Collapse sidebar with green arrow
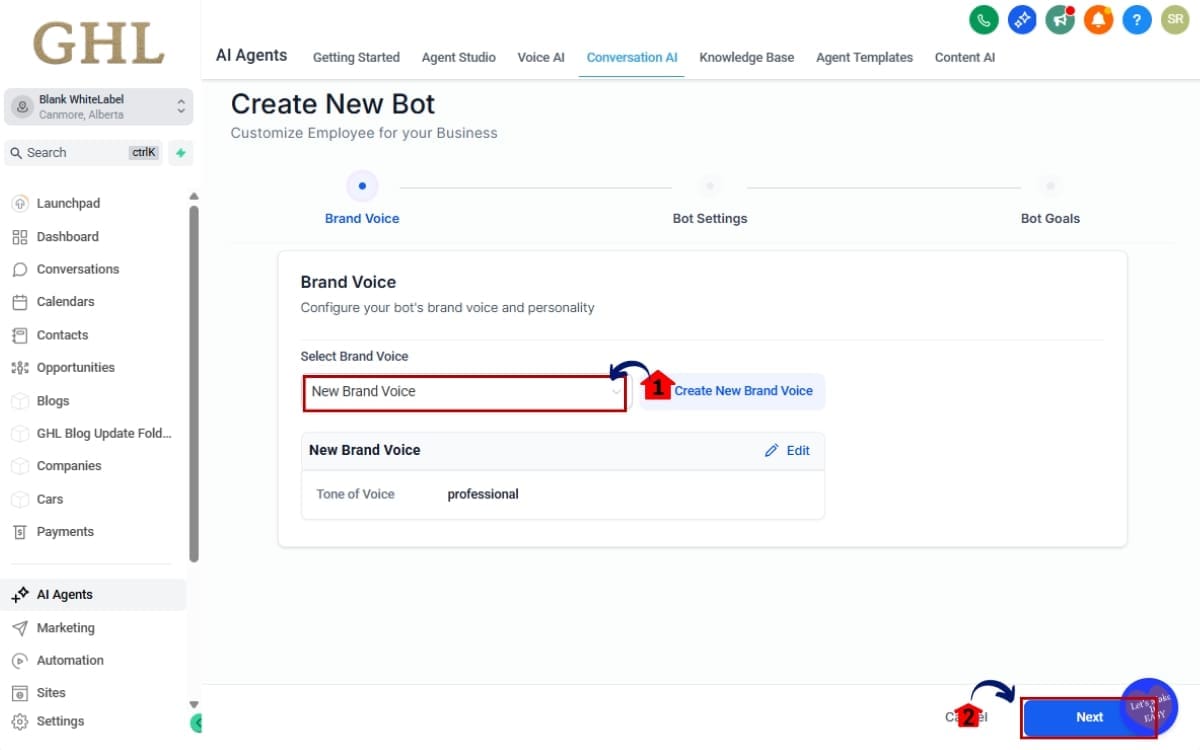This screenshot has width=1200, height=750. 196,722
